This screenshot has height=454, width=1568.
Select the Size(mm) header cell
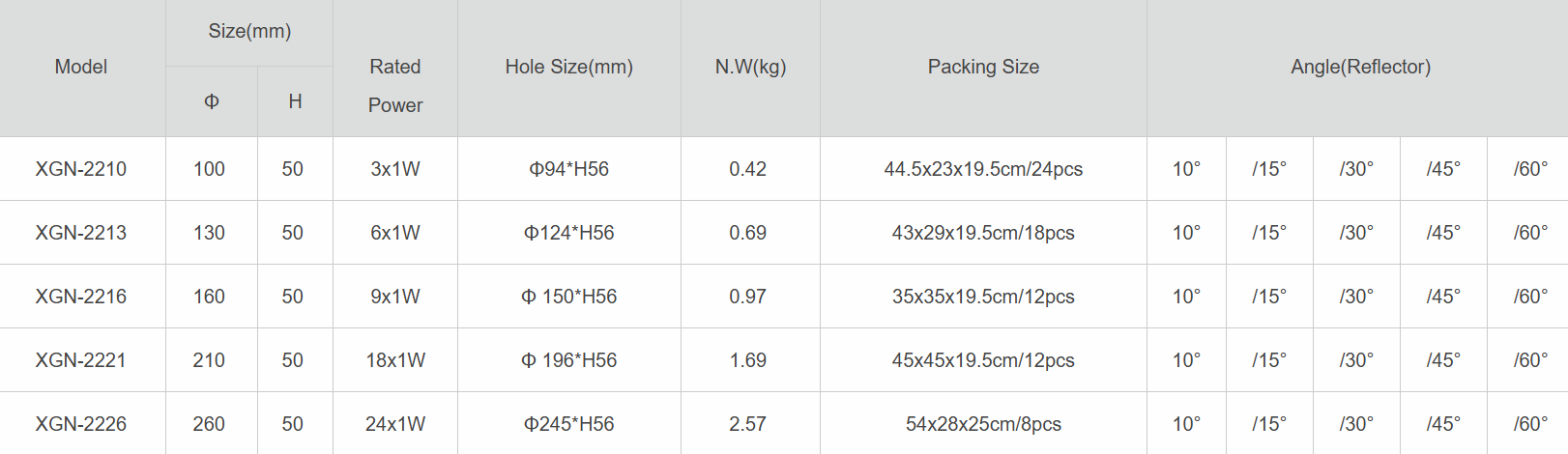coord(249,31)
